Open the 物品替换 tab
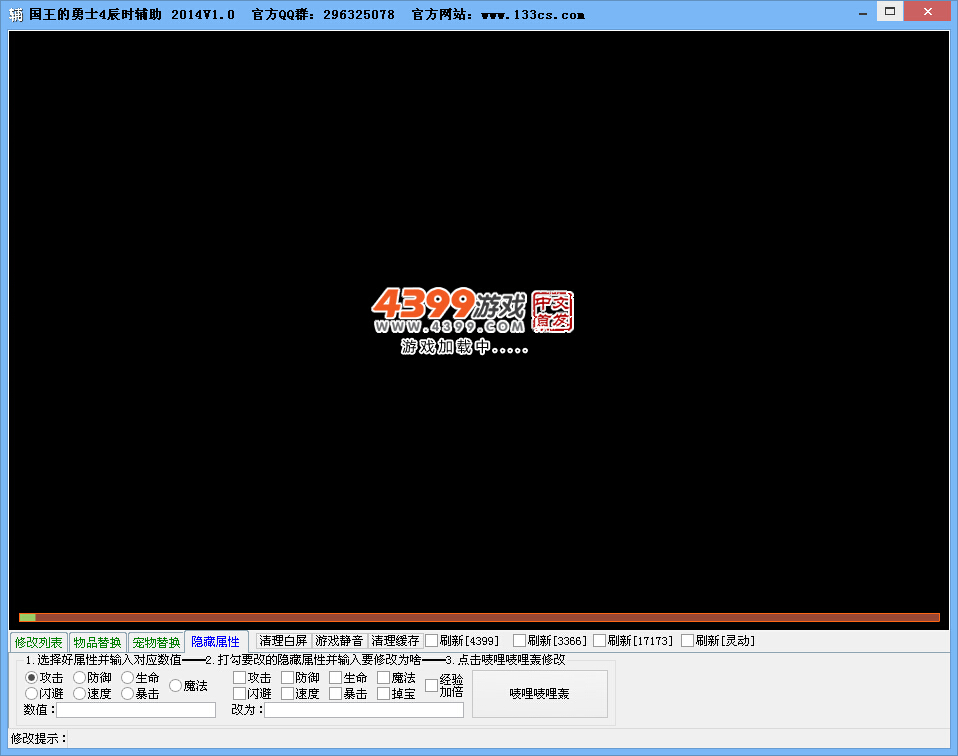Image resolution: width=958 pixels, height=756 pixels. 98,642
